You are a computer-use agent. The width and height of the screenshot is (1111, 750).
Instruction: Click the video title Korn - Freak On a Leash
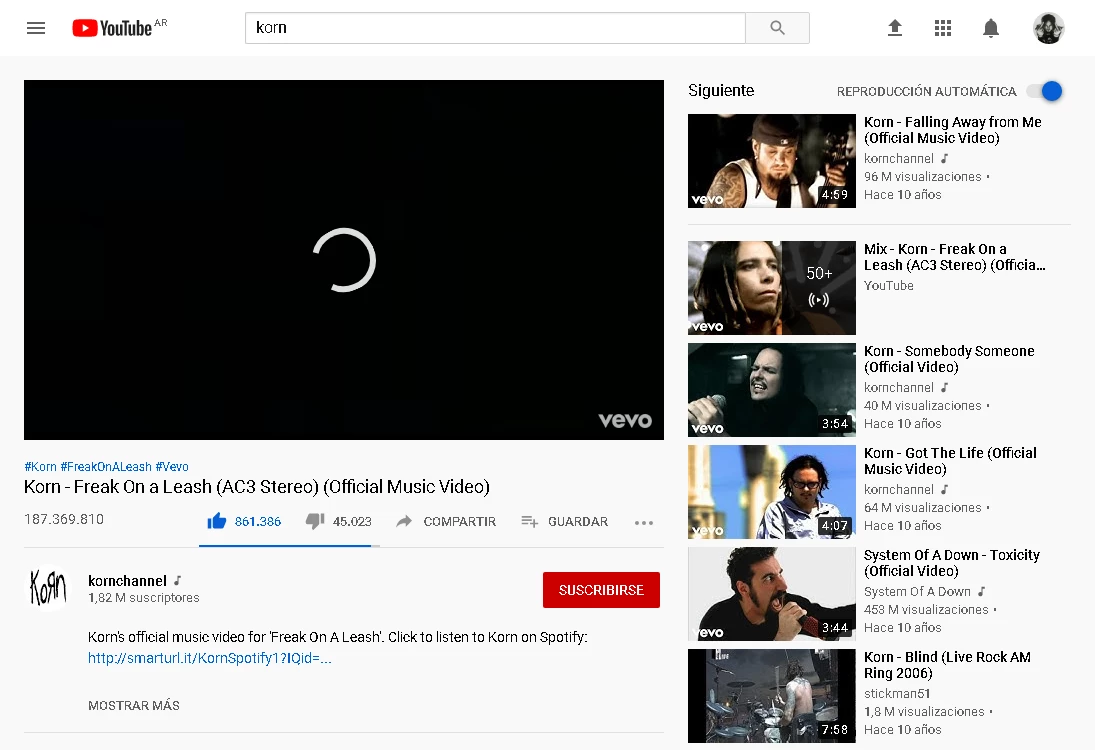click(256, 487)
